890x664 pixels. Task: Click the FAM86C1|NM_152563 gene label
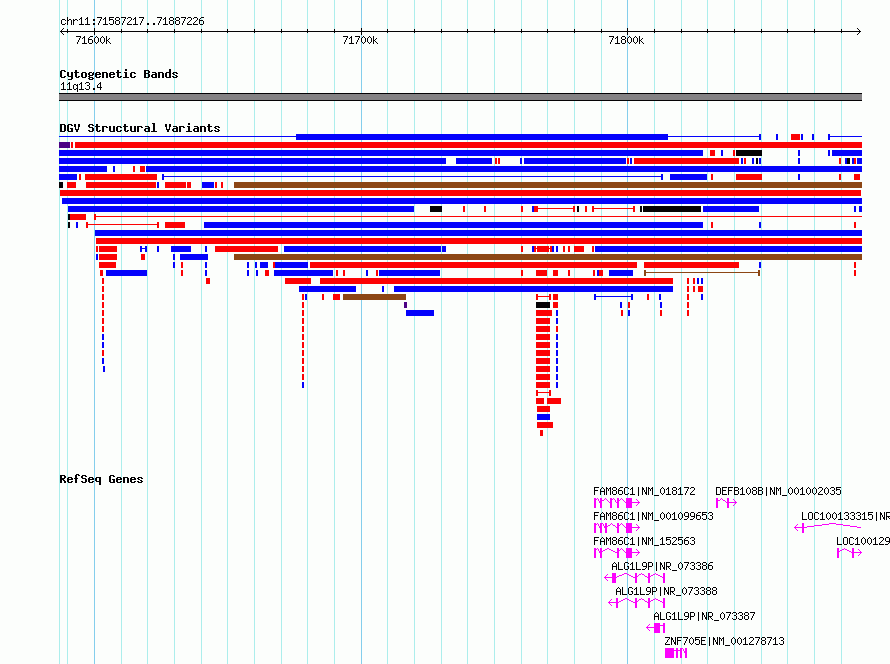644,541
